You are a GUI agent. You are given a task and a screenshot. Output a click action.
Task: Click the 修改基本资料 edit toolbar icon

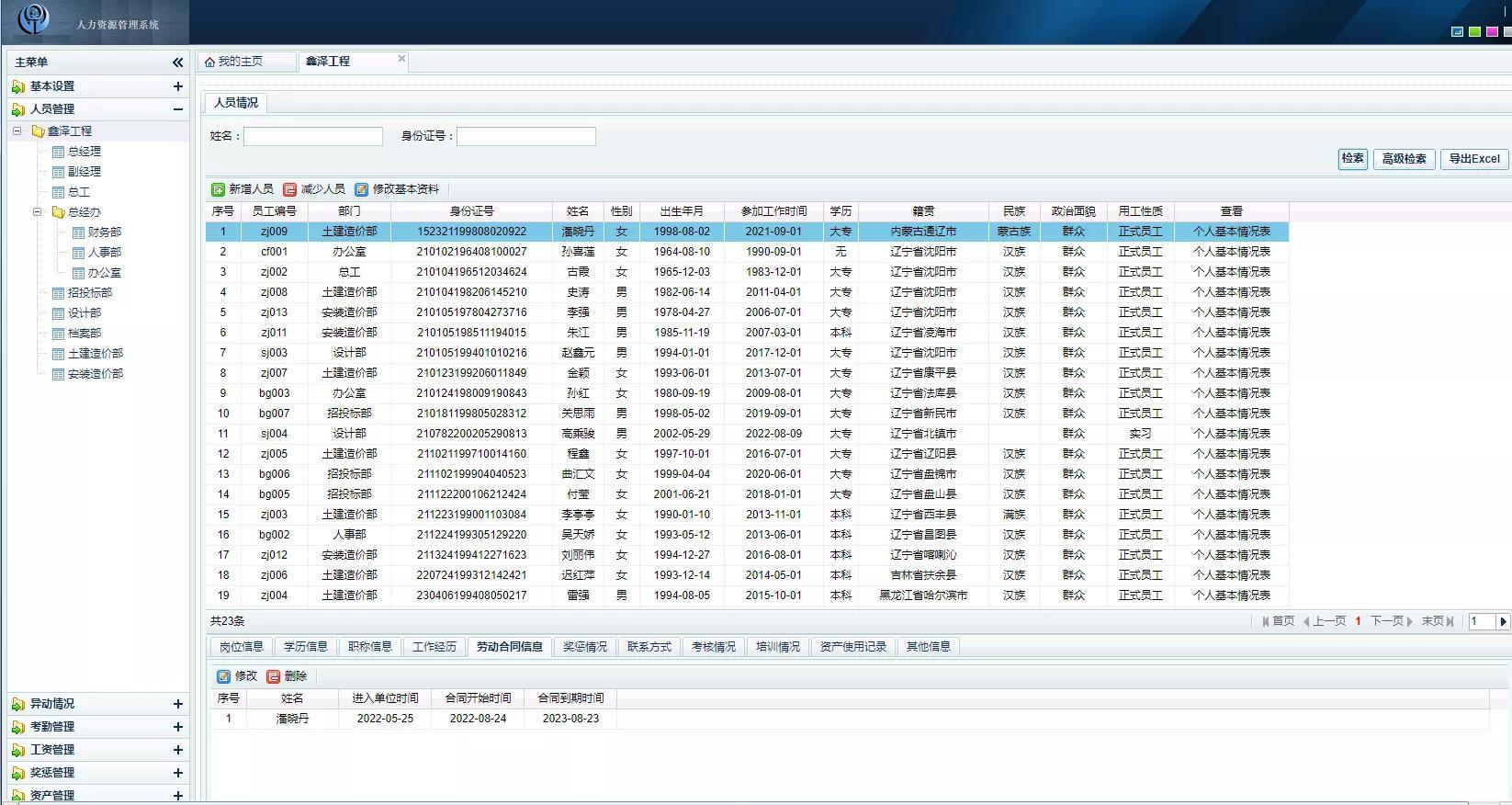click(x=361, y=189)
